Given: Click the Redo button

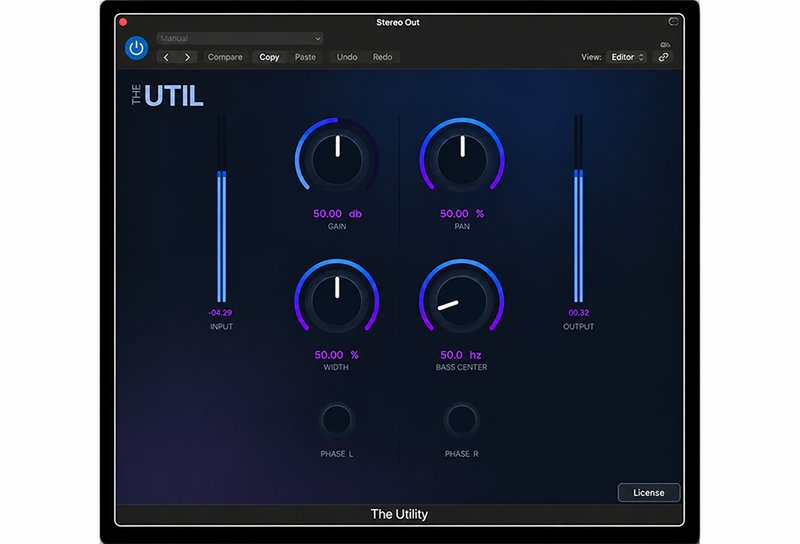Looking at the screenshot, I should 382,57.
